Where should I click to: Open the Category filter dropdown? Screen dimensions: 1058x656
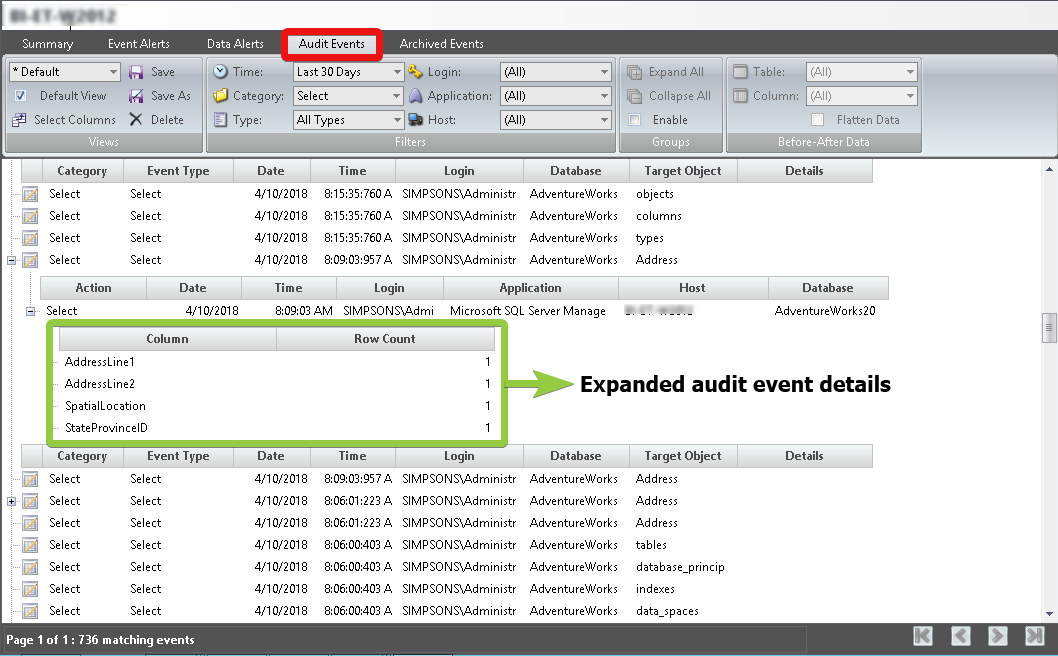click(x=397, y=96)
